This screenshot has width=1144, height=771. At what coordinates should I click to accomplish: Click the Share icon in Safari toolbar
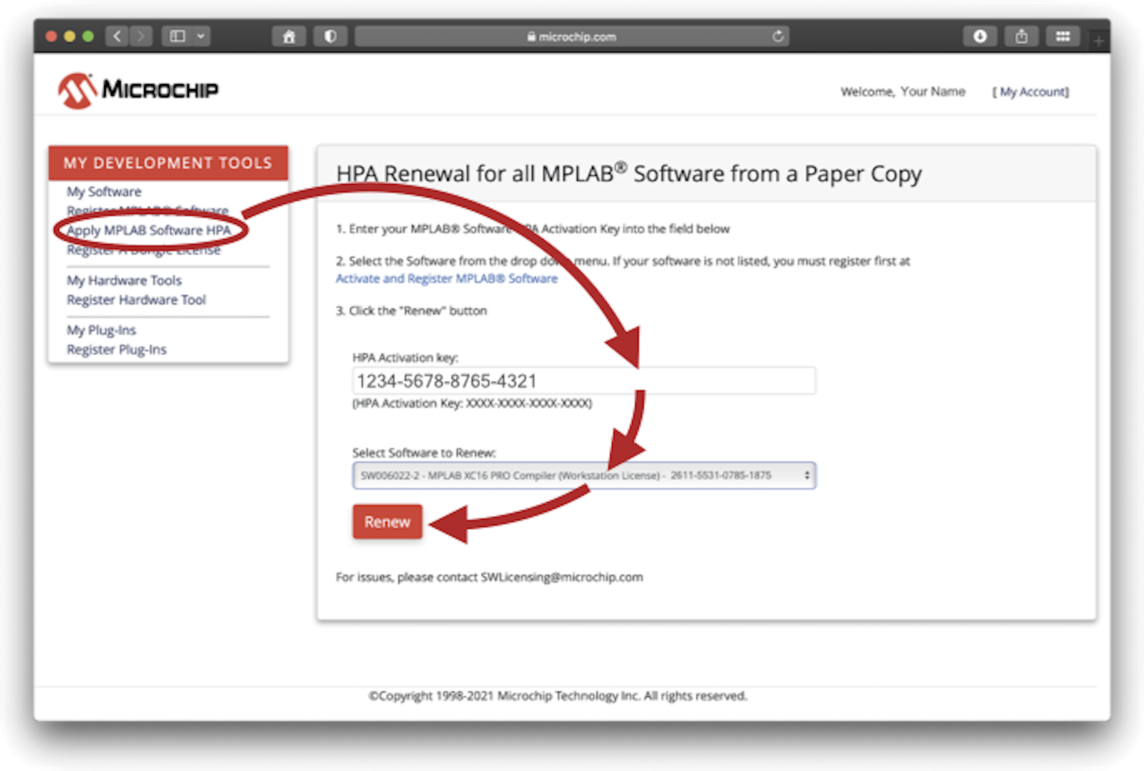pyautogui.click(x=1021, y=36)
